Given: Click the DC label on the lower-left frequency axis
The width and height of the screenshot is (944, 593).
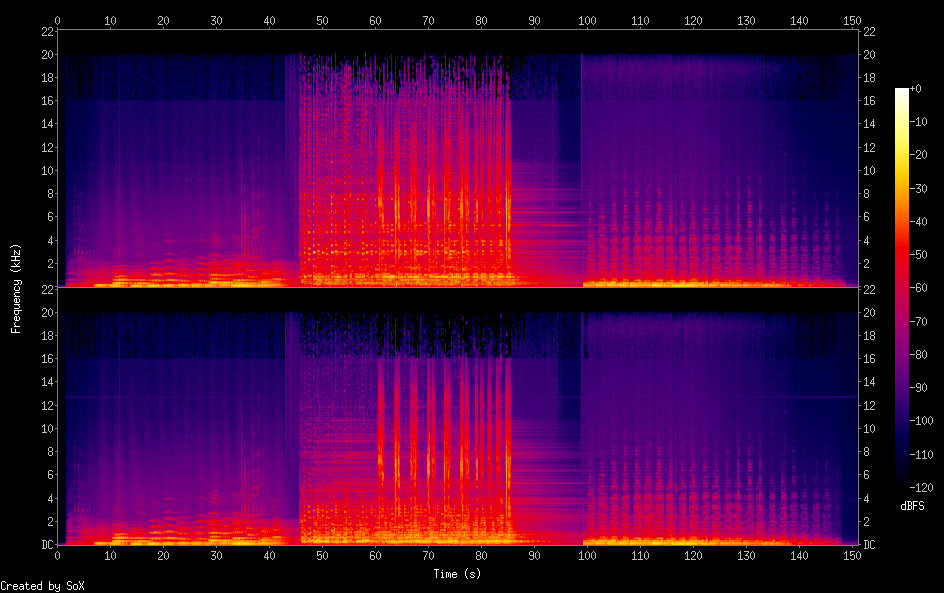Looking at the screenshot, I should point(45,545).
